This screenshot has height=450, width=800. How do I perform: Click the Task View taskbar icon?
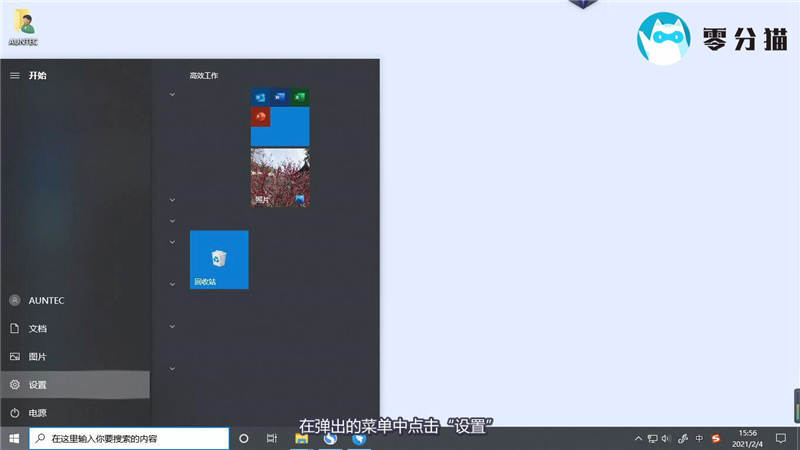271,438
